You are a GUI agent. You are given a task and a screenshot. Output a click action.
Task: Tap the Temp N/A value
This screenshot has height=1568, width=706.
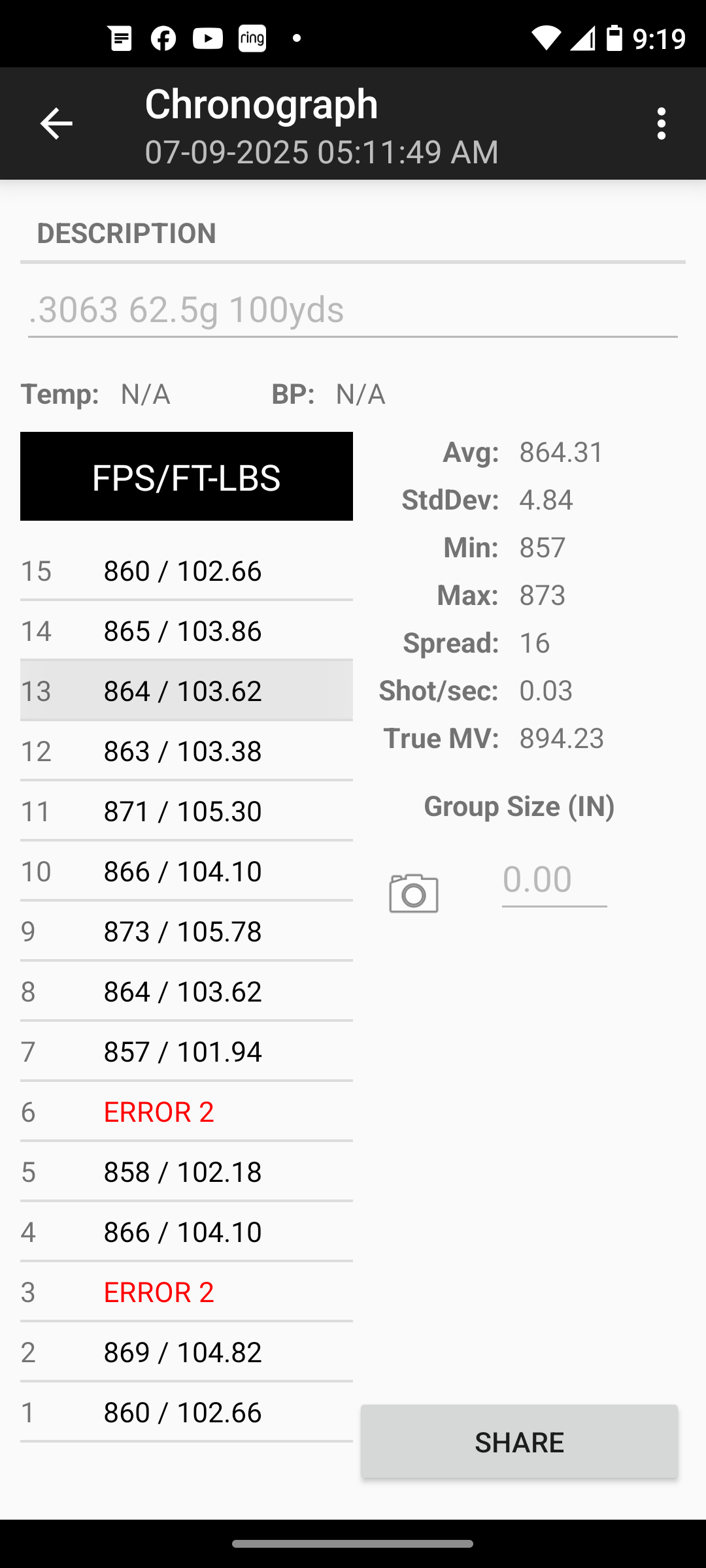pyautogui.click(x=145, y=394)
